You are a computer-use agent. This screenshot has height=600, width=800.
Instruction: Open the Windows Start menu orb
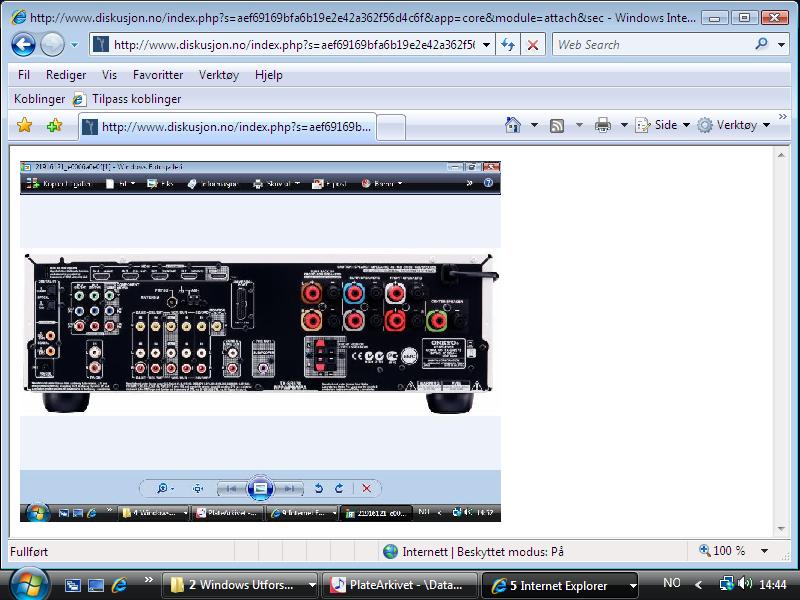pos(29,585)
